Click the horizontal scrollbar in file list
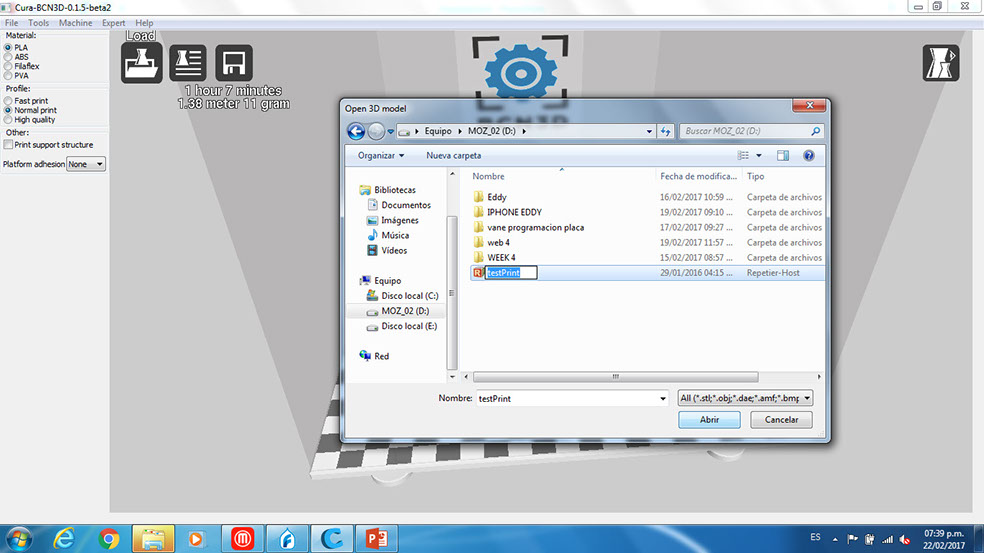984x553 pixels. [616, 377]
